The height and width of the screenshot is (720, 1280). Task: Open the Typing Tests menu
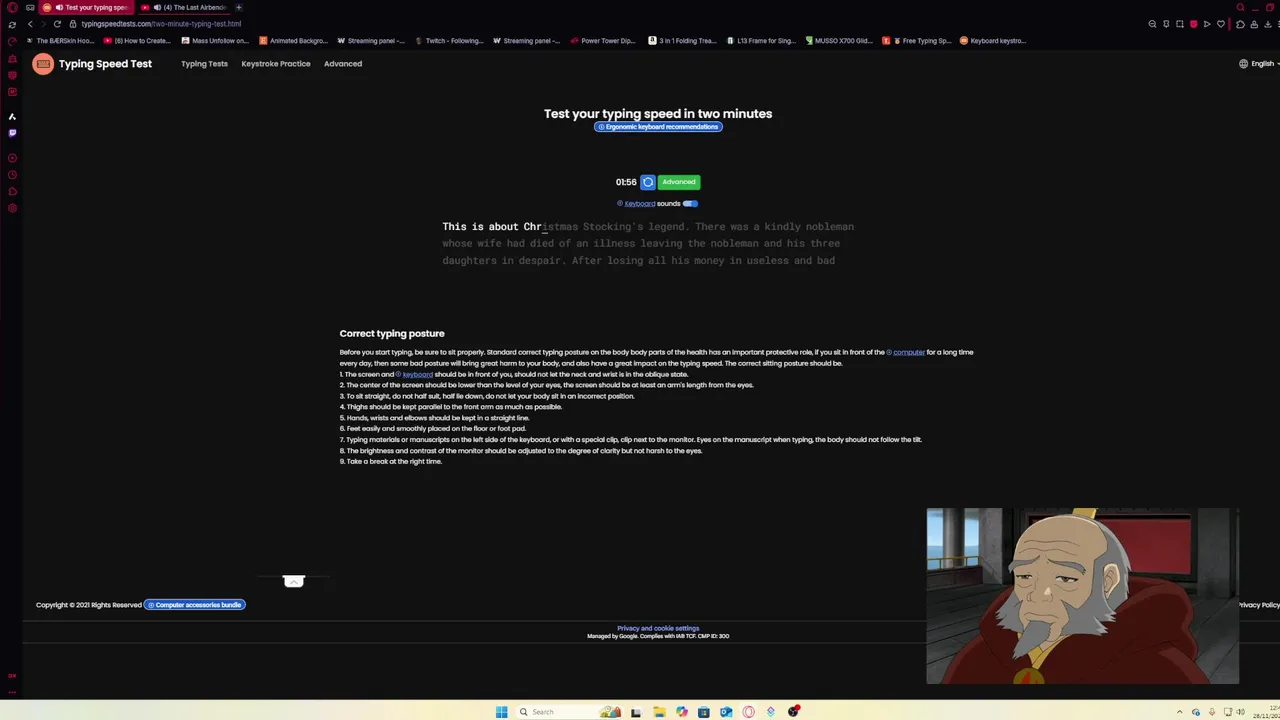point(204,64)
